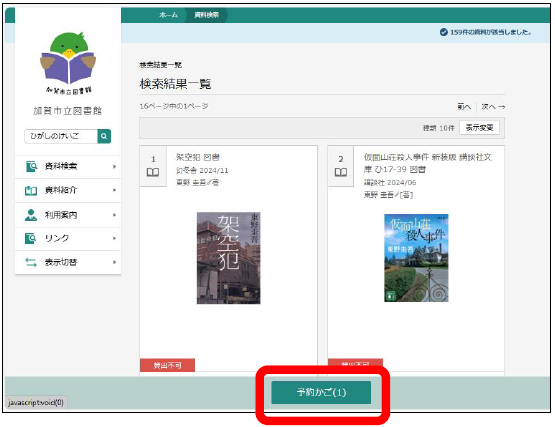Focus the ひがしのけいご search field
The image size is (555, 427).
(x=61, y=136)
